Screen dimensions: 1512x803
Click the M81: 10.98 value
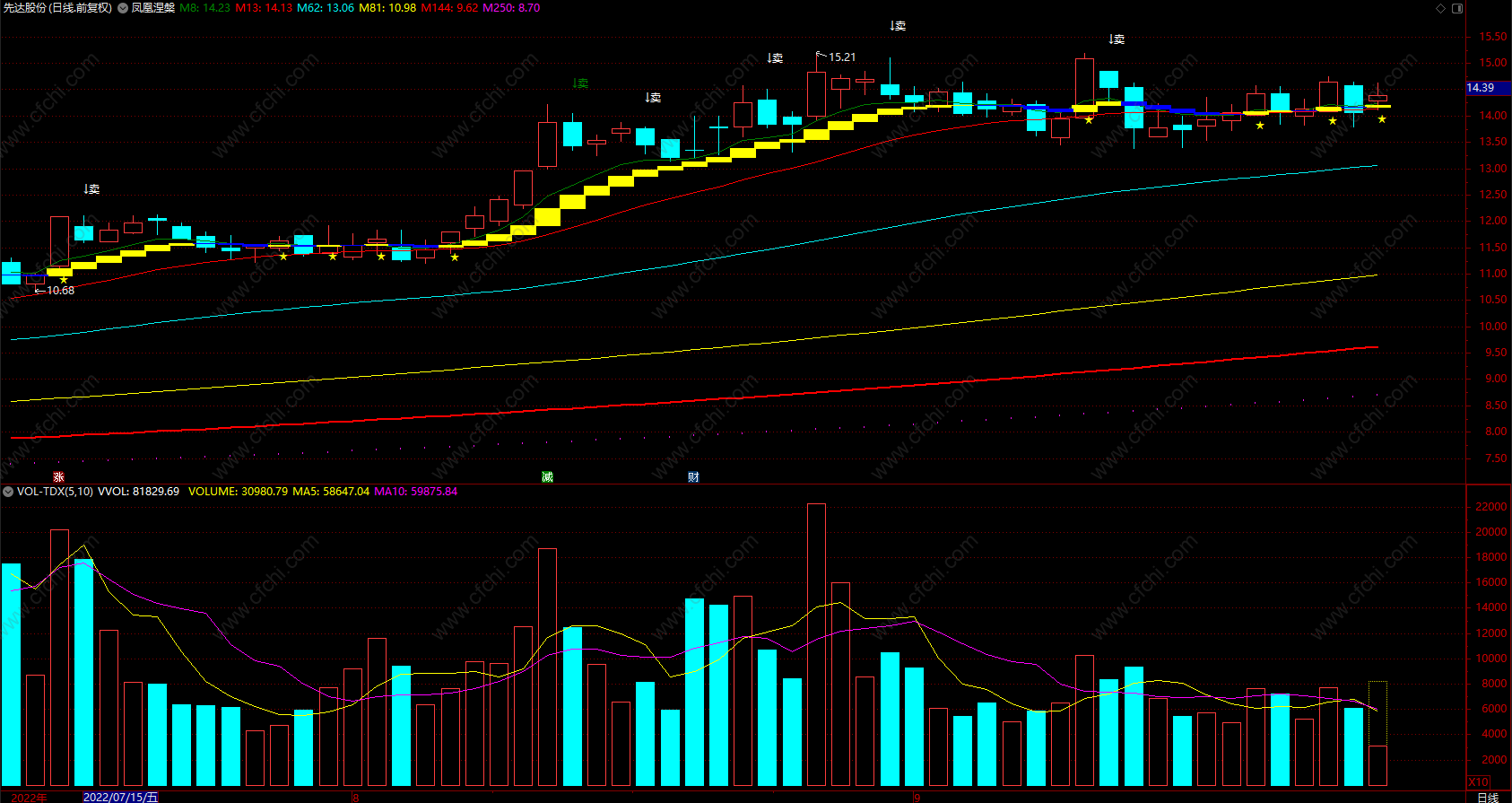click(x=387, y=8)
